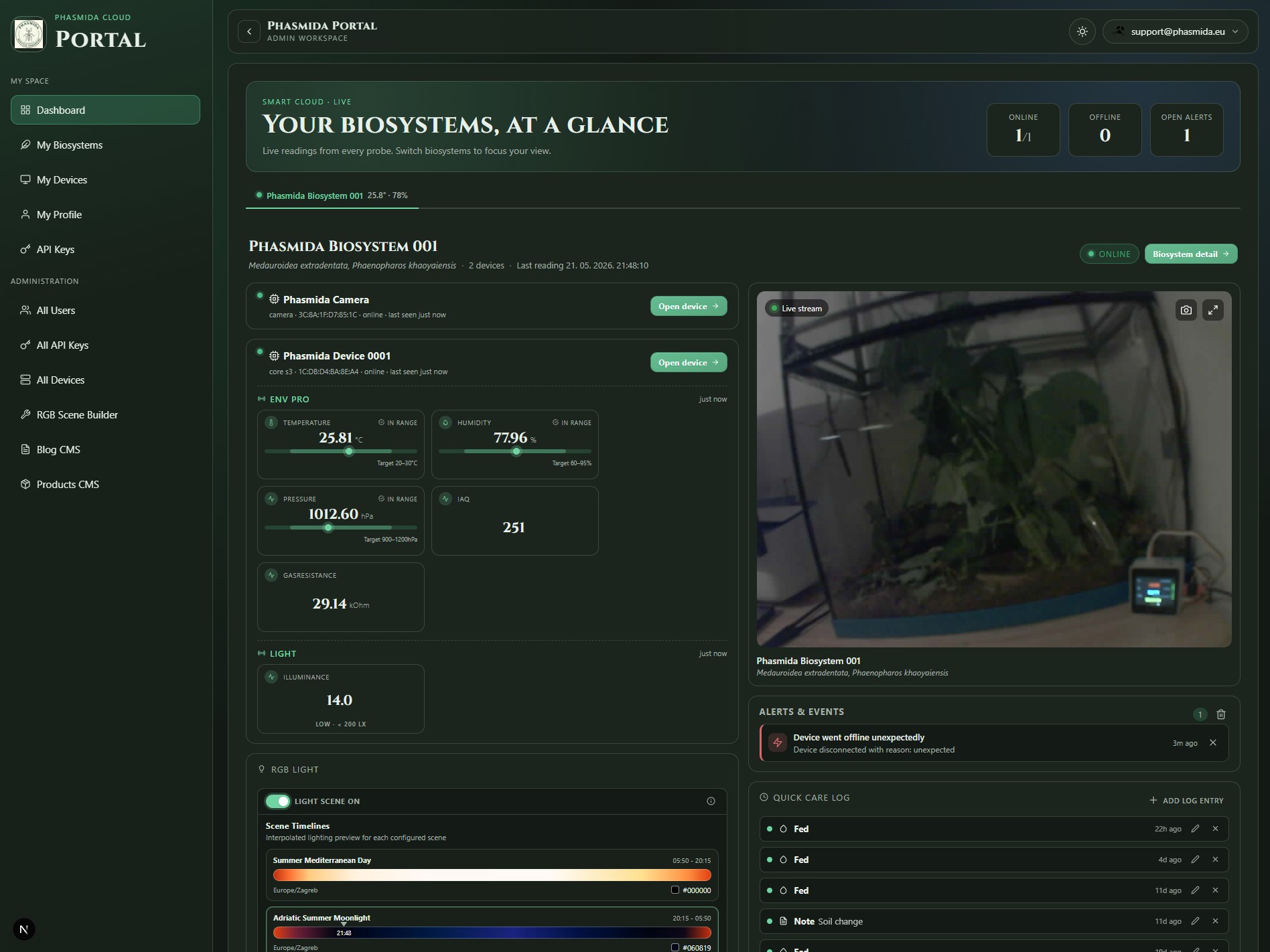Take a snapshot with the camera icon
Image resolution: width=1270 pixels, height=952 pixels.
(1186, 310)
